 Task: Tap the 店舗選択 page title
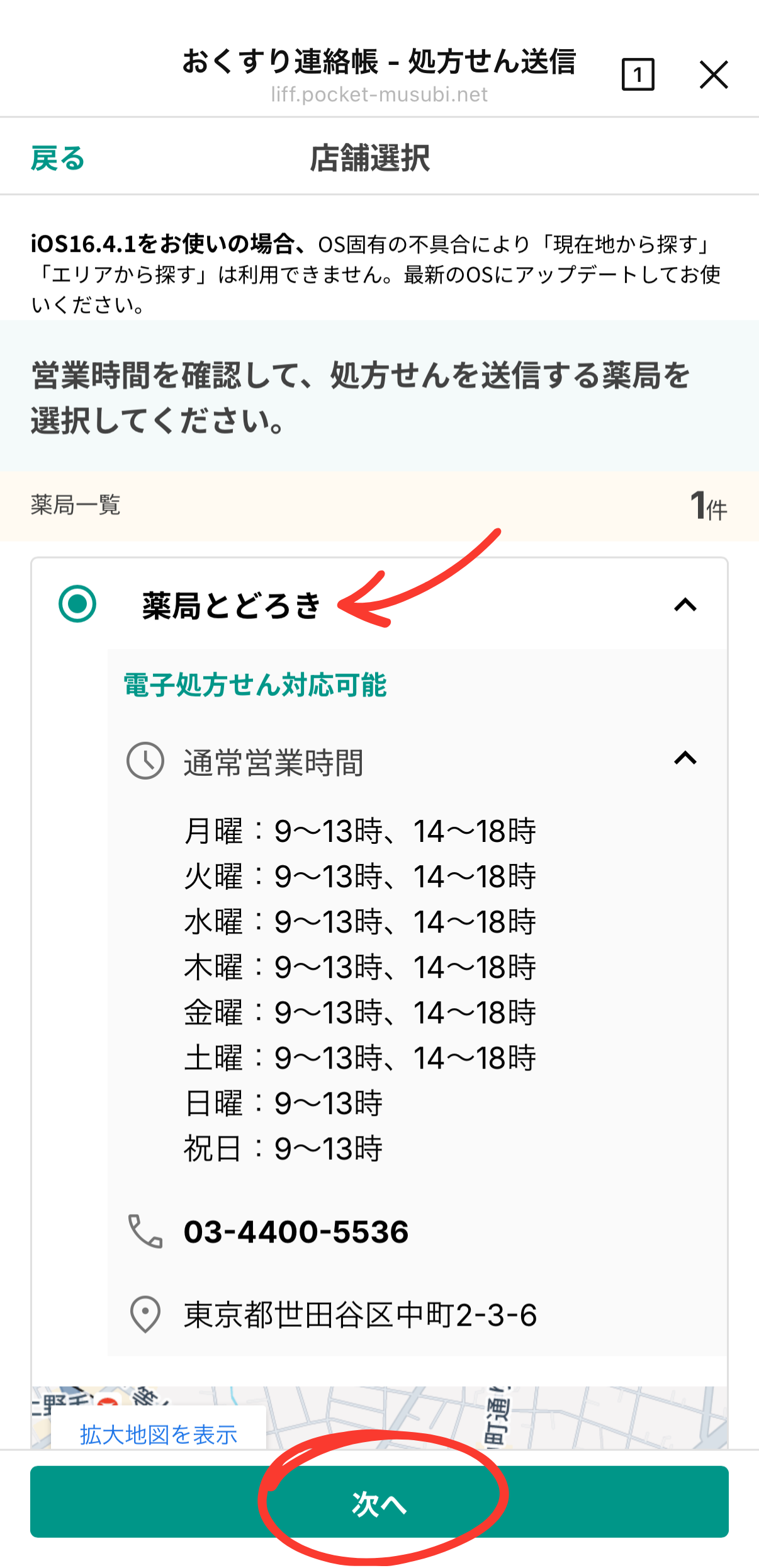click(x=370, y=158)
